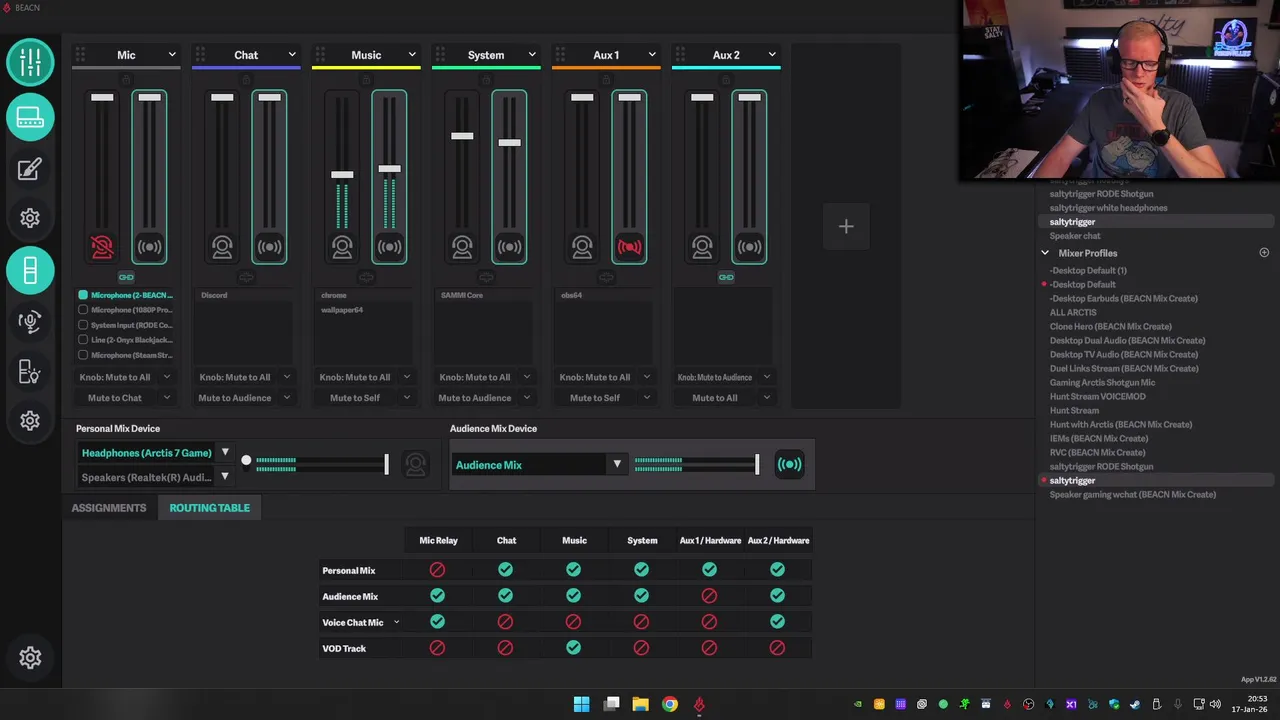The height and width of the screenshot is (720, 1280).
Task: Open app settings gear at sidebar bottom
Action: pyautogui.click(x=30, y=657)
